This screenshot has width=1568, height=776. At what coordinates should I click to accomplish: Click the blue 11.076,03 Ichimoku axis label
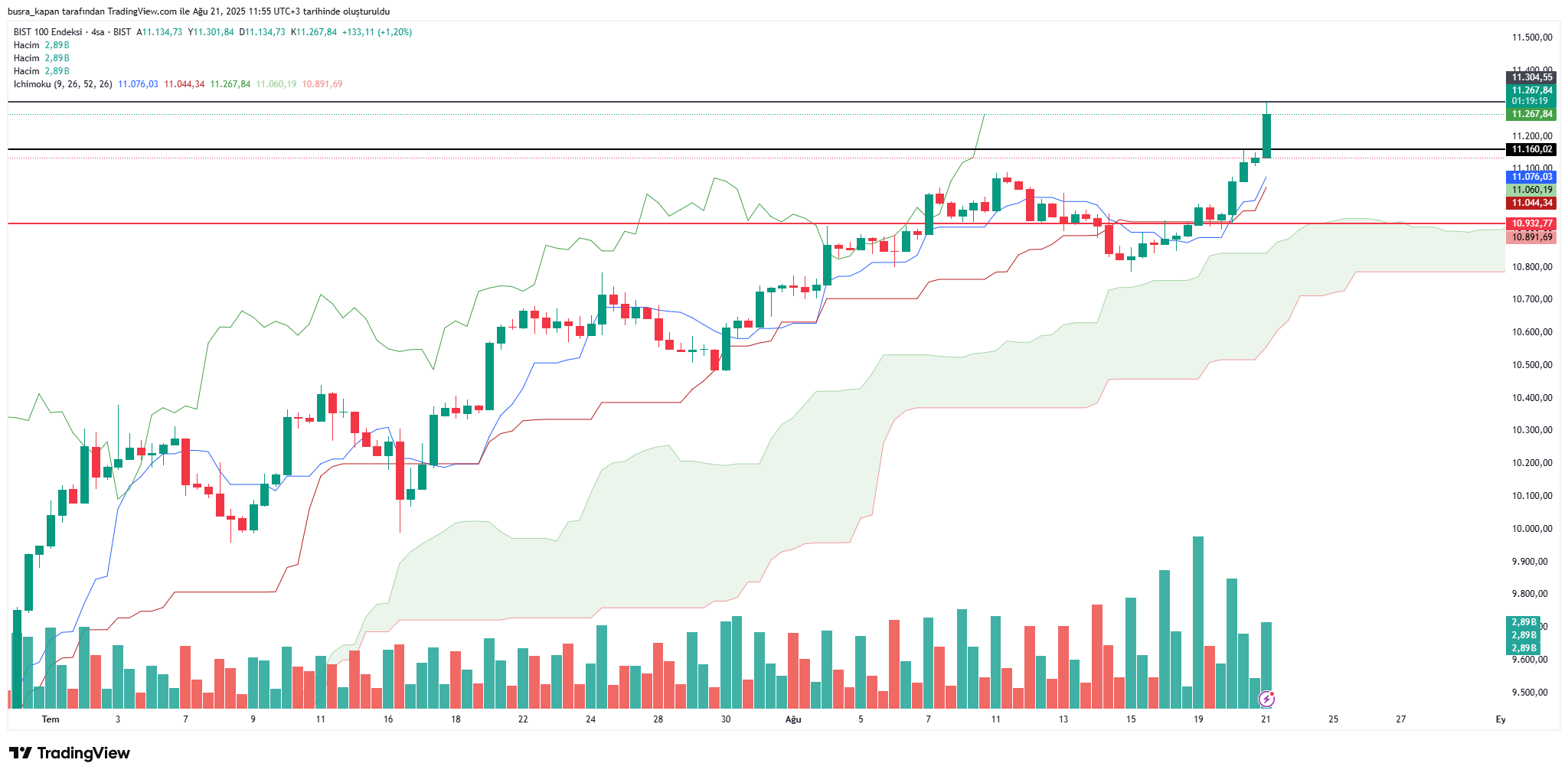pyautogui.click(x=1532, y=177)
